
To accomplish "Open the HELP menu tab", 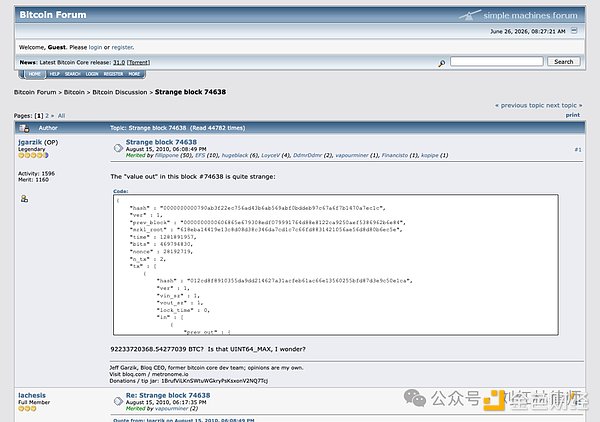I will click(x=54, y=74).
